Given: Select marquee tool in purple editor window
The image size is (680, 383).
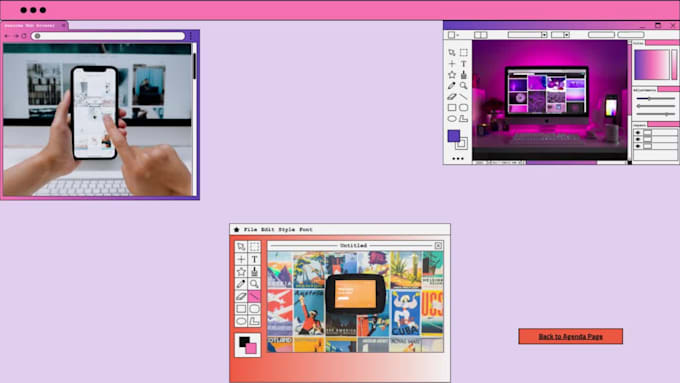Looking at the screenshot, I should (x=464, y=52).
